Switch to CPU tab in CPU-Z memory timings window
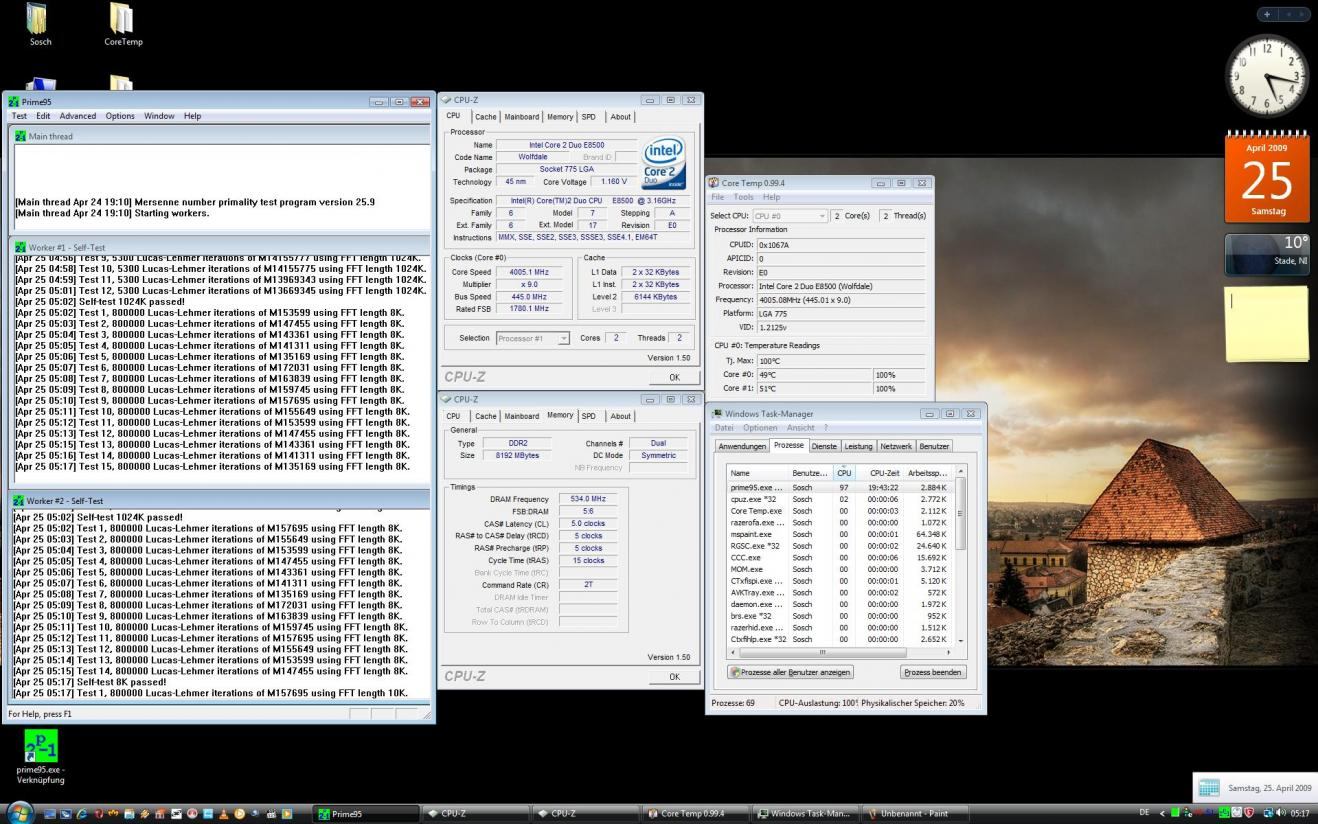The image size is (1318, 824). coord(453,416)
